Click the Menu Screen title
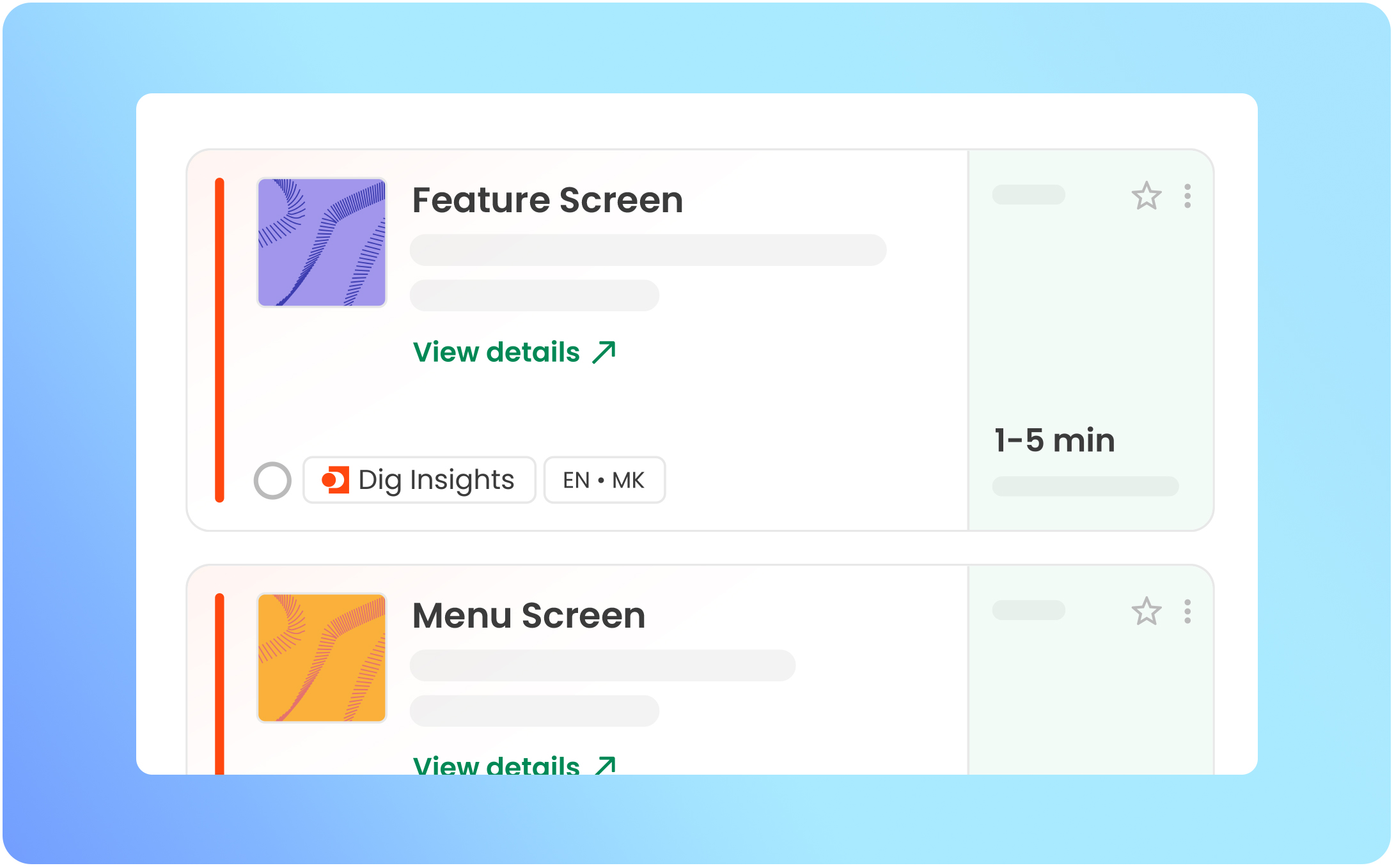The height and width of the screenshot is (868, 1394). pos(529,616)
